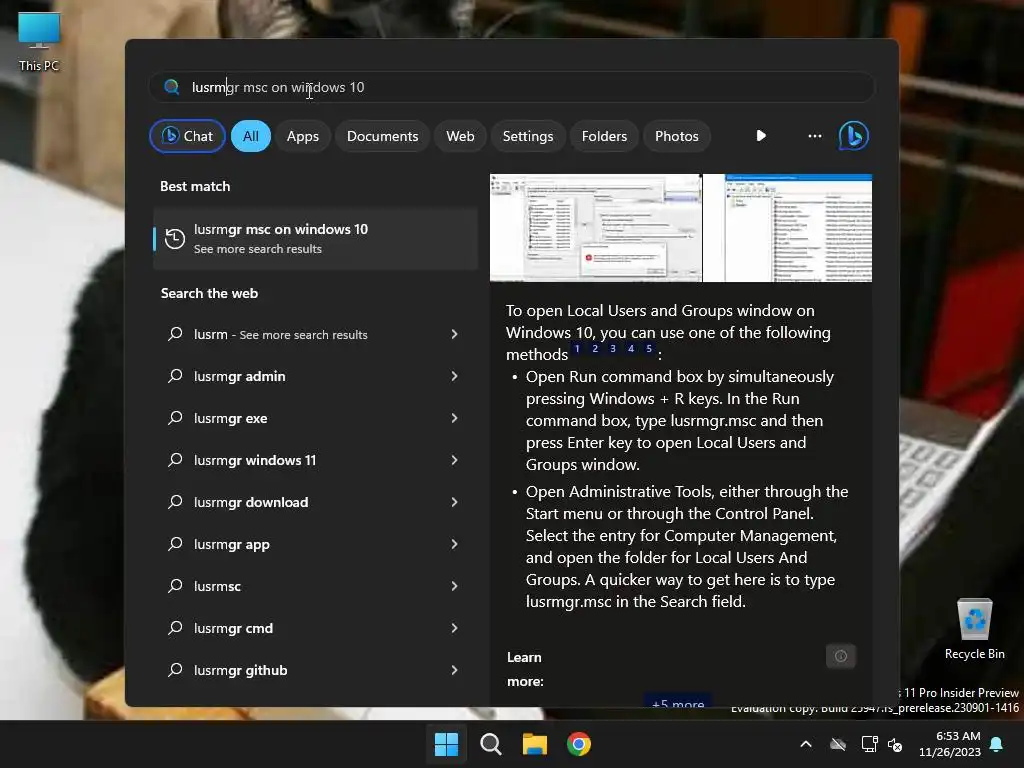This screenshot has height=768, width=1024.
Task: Expand the lusrmsc chevron
Action: [x=455, y=586]
